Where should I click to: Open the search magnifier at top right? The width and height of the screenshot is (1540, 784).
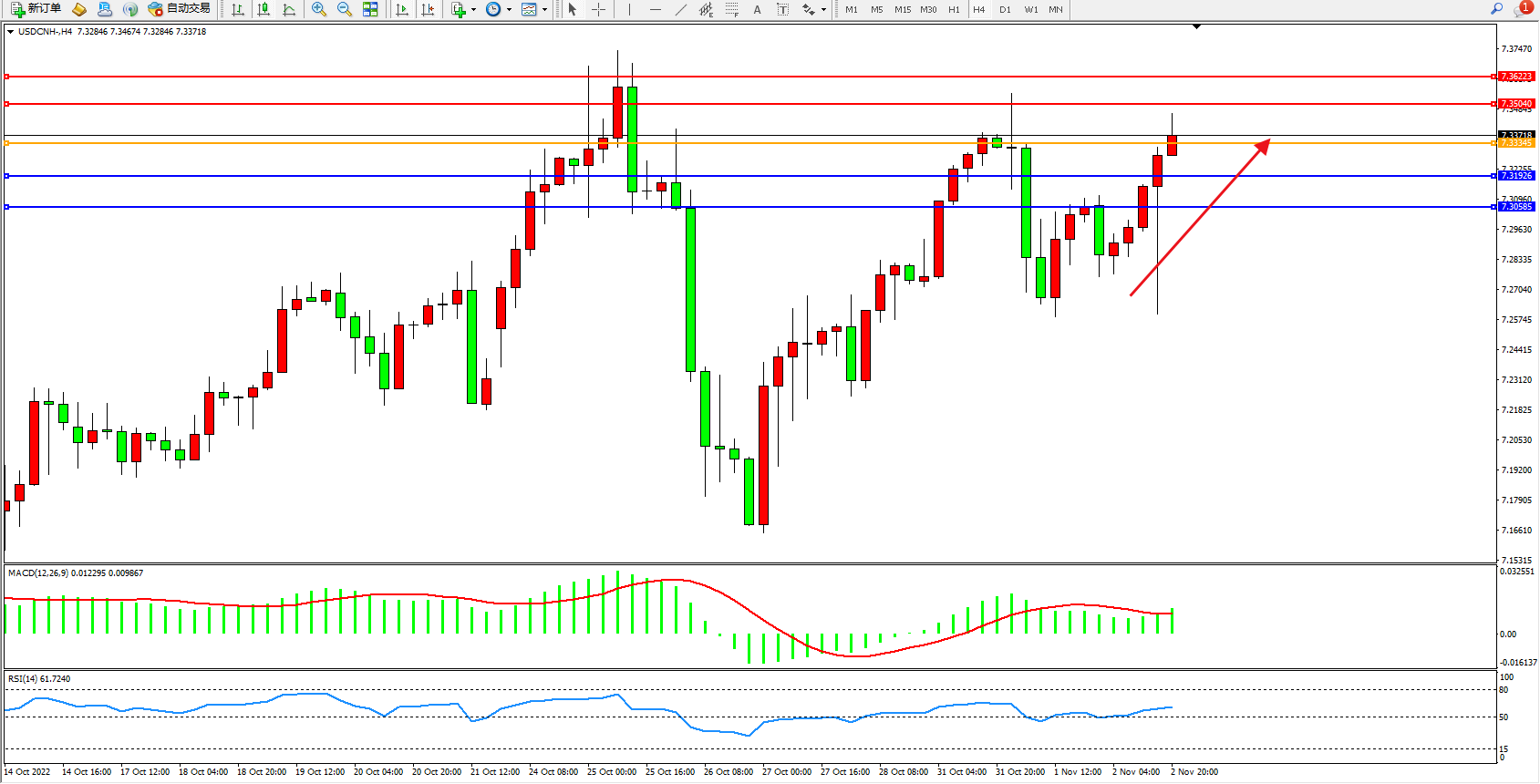tap(1496, 9)
